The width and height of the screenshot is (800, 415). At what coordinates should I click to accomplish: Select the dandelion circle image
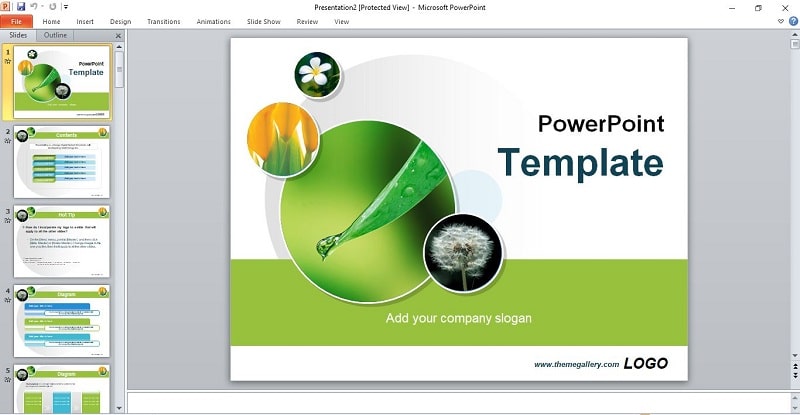point(463,253)
